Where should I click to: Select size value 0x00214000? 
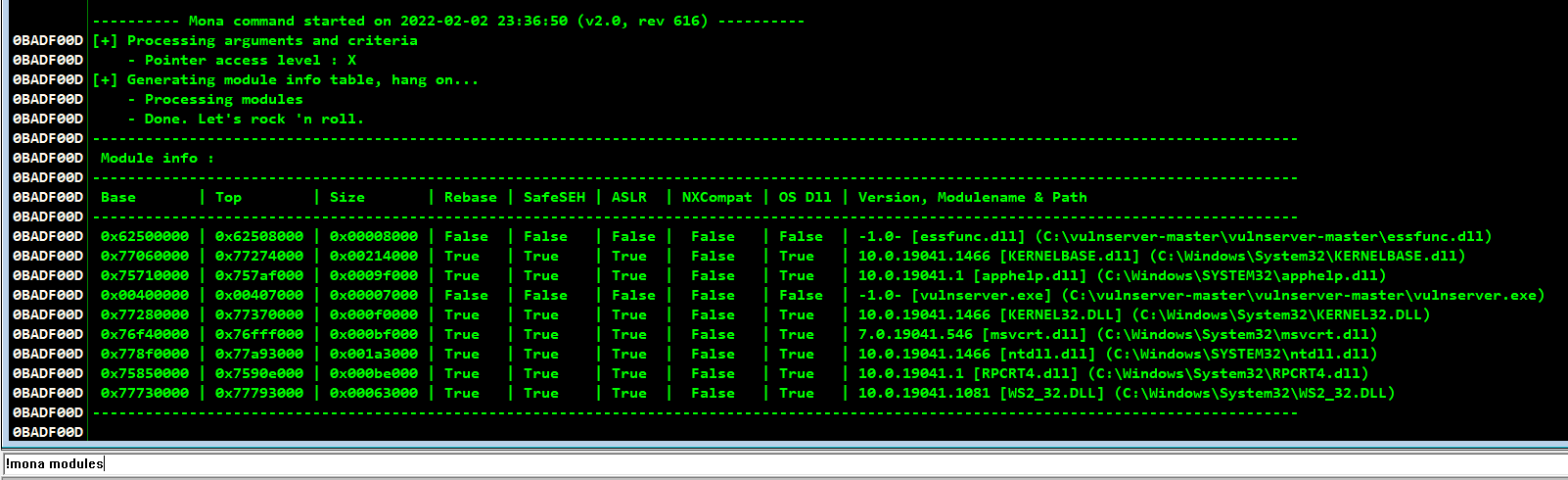(x=374, y=256)
